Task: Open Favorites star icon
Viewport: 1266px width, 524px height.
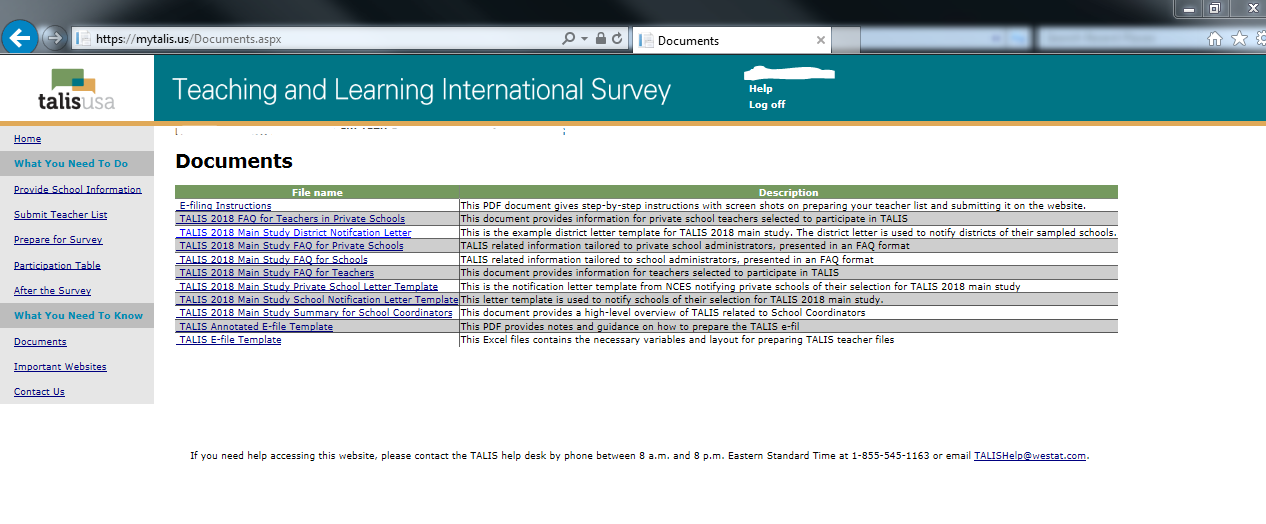Action: 1238,38
